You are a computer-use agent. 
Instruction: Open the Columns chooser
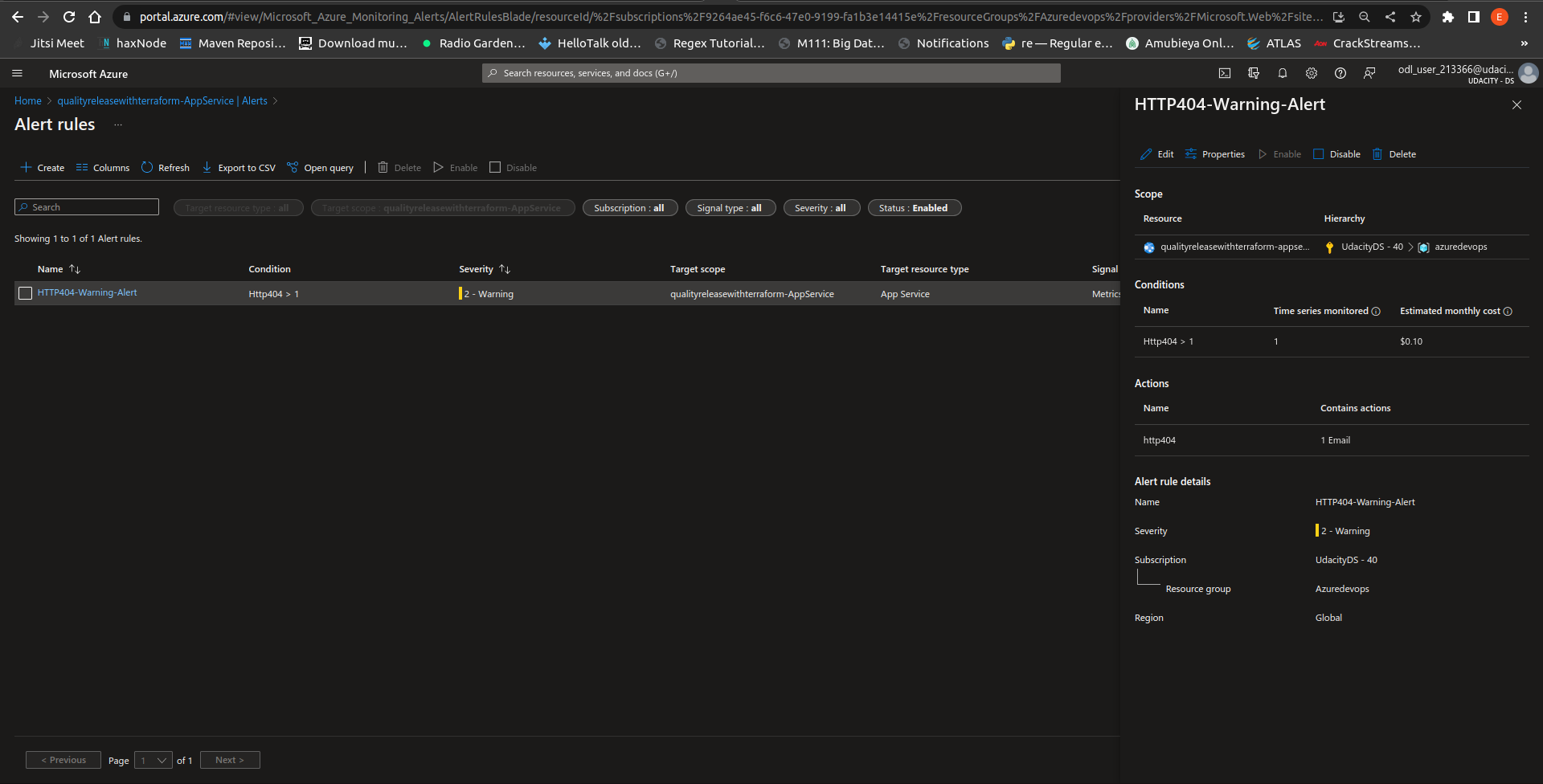(103, 168)
